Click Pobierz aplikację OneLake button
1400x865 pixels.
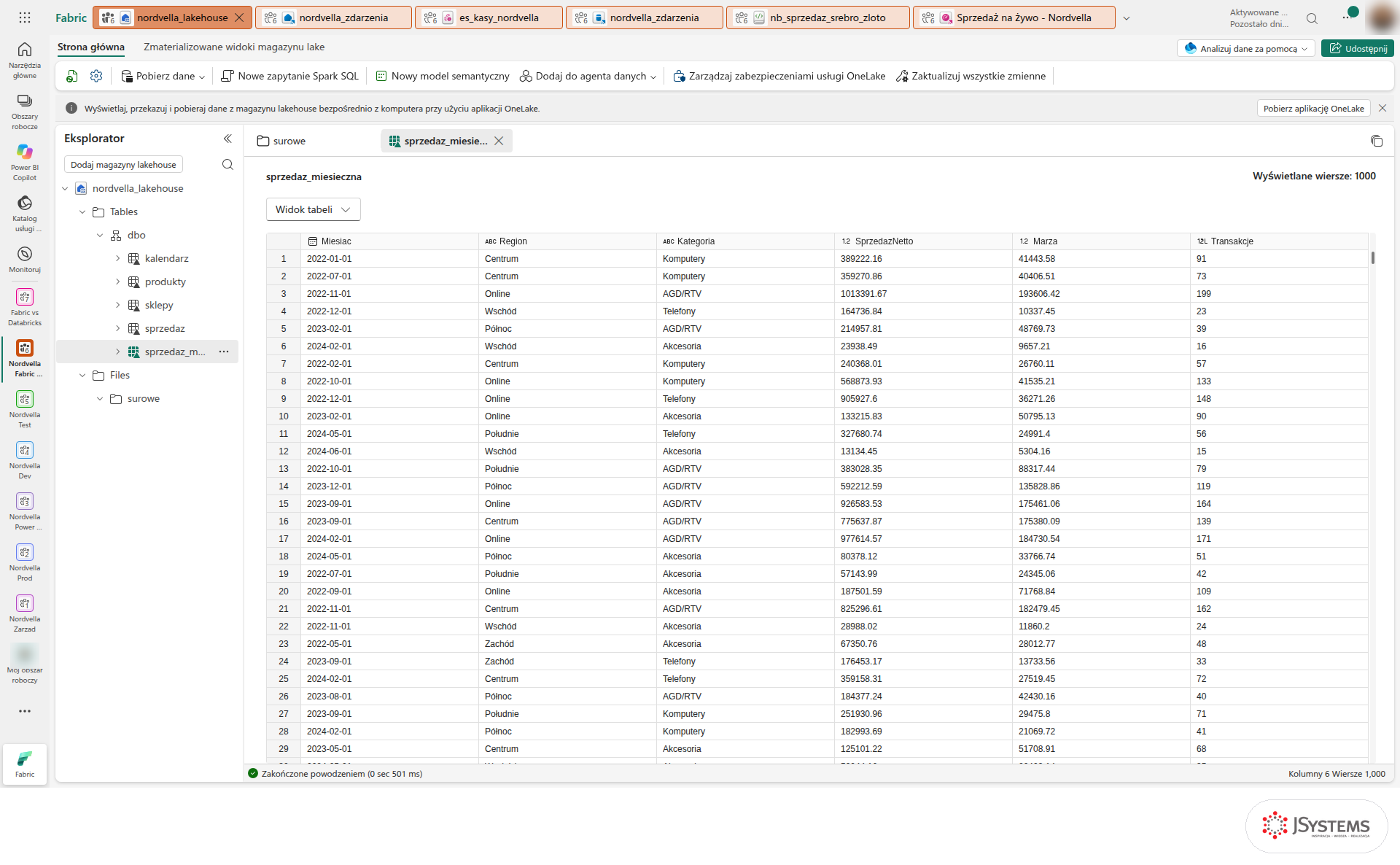tap(1313, 108)
